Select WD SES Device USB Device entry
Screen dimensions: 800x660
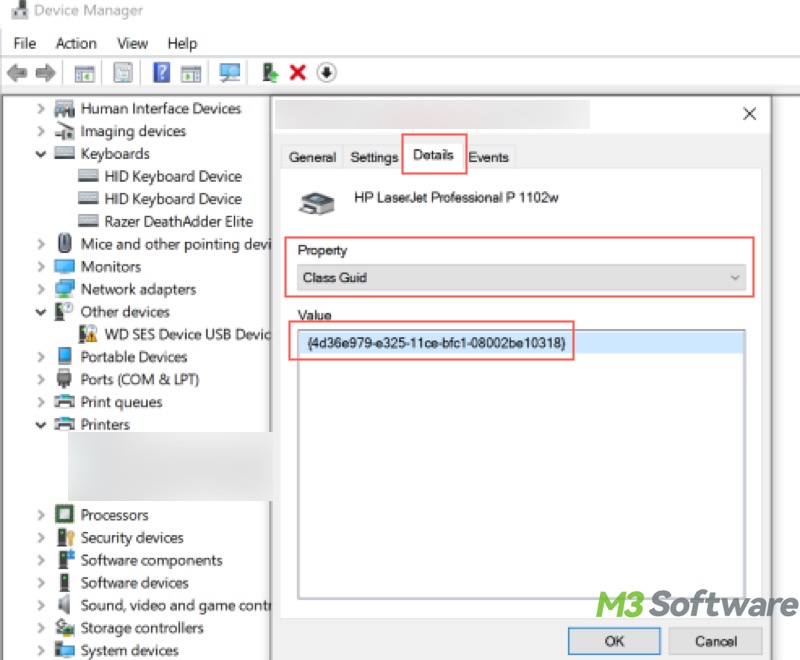(187, 334)
